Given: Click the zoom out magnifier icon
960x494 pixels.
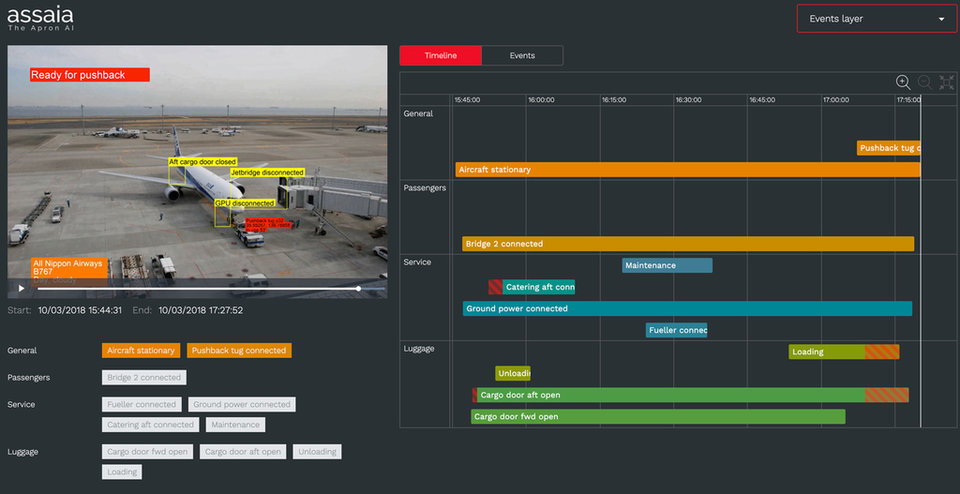Looking at the screenshot, I should click(925, 83).
